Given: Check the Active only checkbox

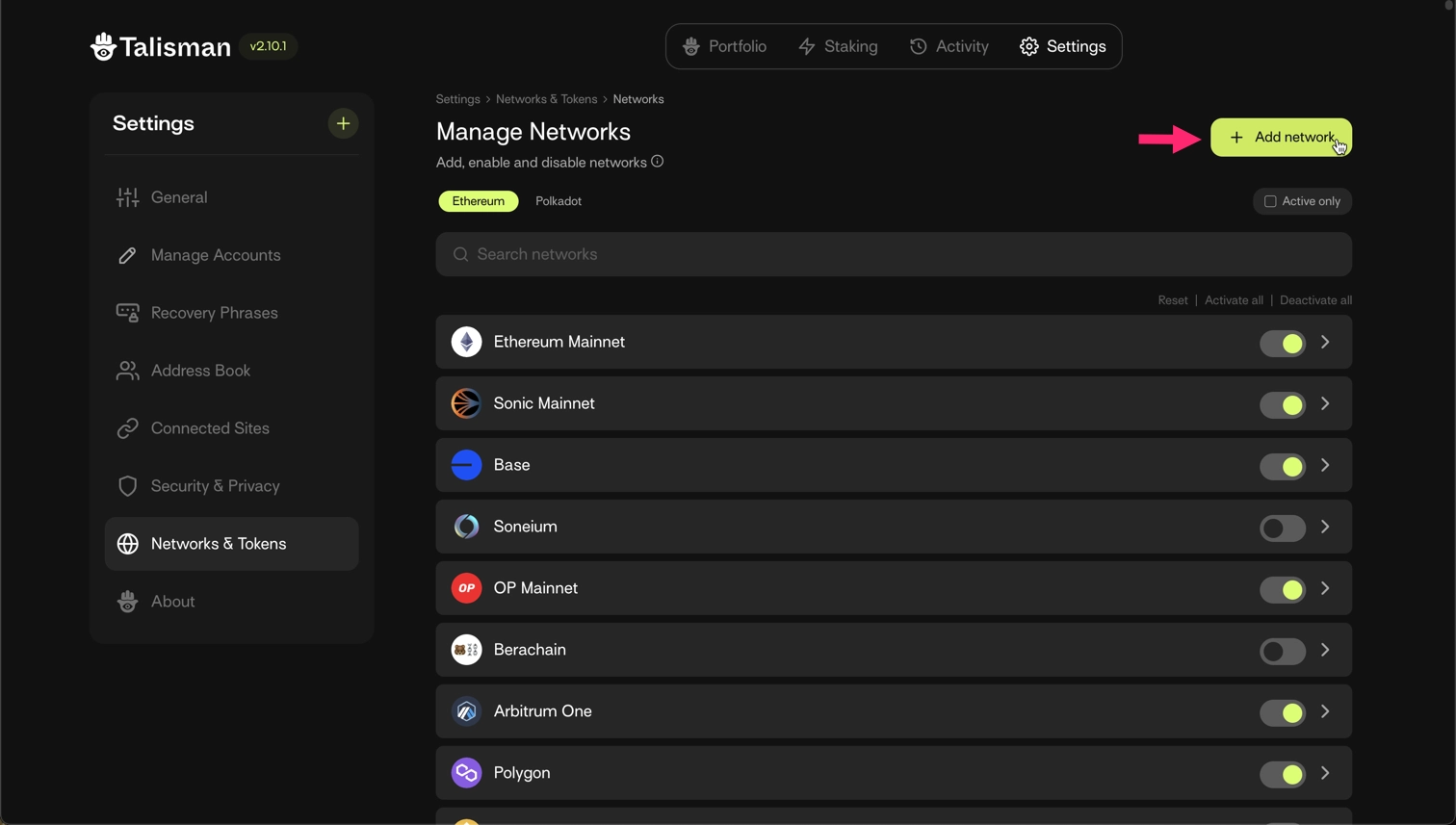Looking at the screenshot, I should 1270,201.
